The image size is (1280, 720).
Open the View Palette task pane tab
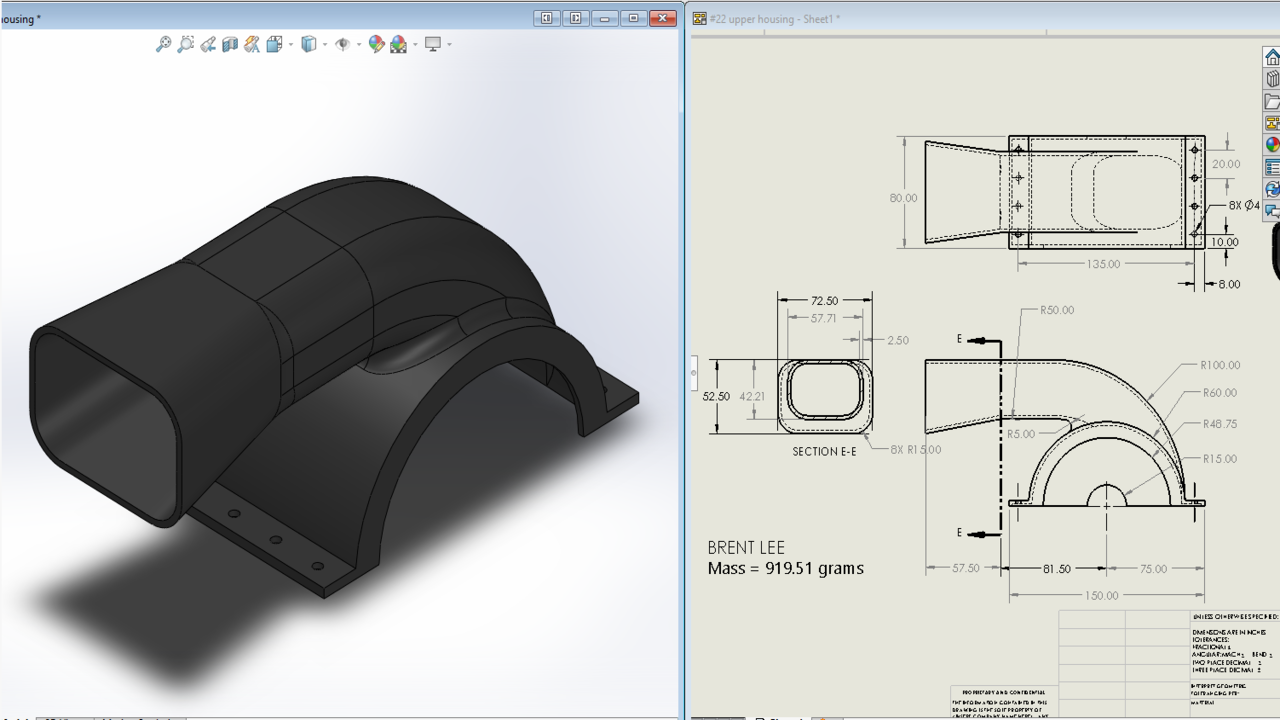1272,123
